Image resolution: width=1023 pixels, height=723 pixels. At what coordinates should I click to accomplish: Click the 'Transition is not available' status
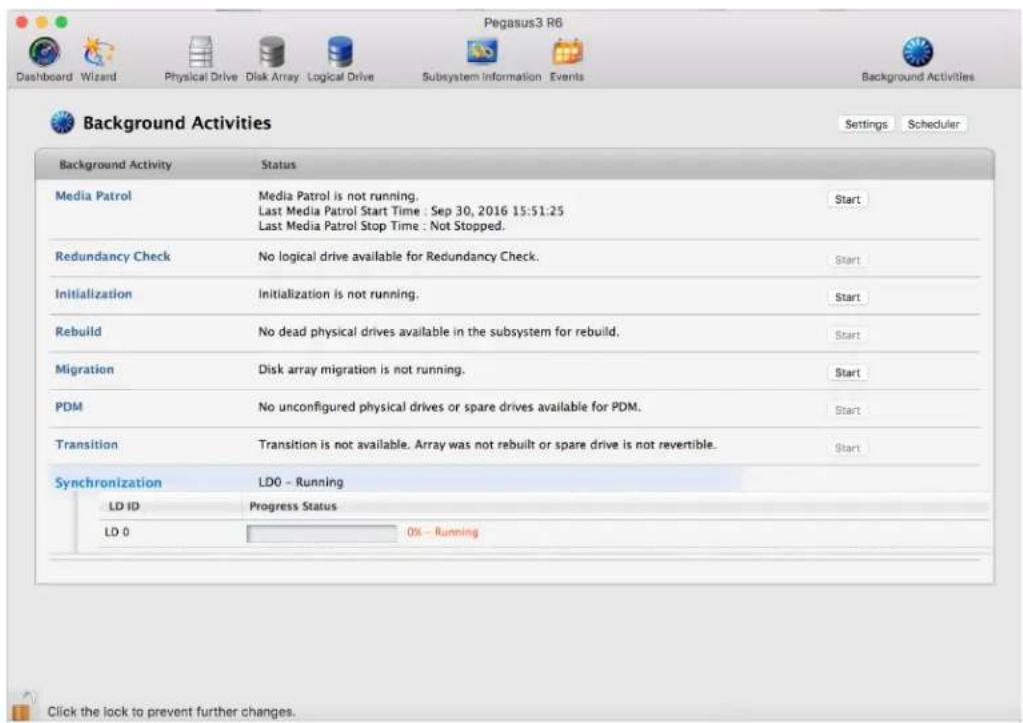[487, 444]
